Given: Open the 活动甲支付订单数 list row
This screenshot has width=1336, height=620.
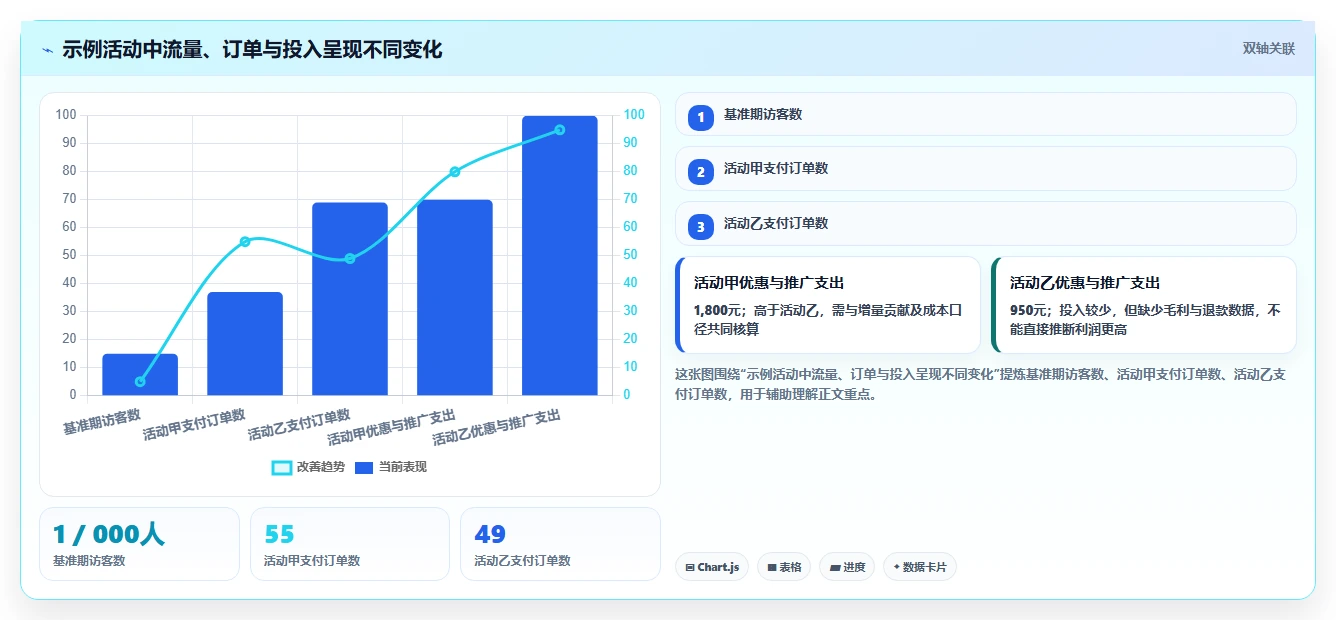Looking at the screenshot, I should [x=985, y=168].
